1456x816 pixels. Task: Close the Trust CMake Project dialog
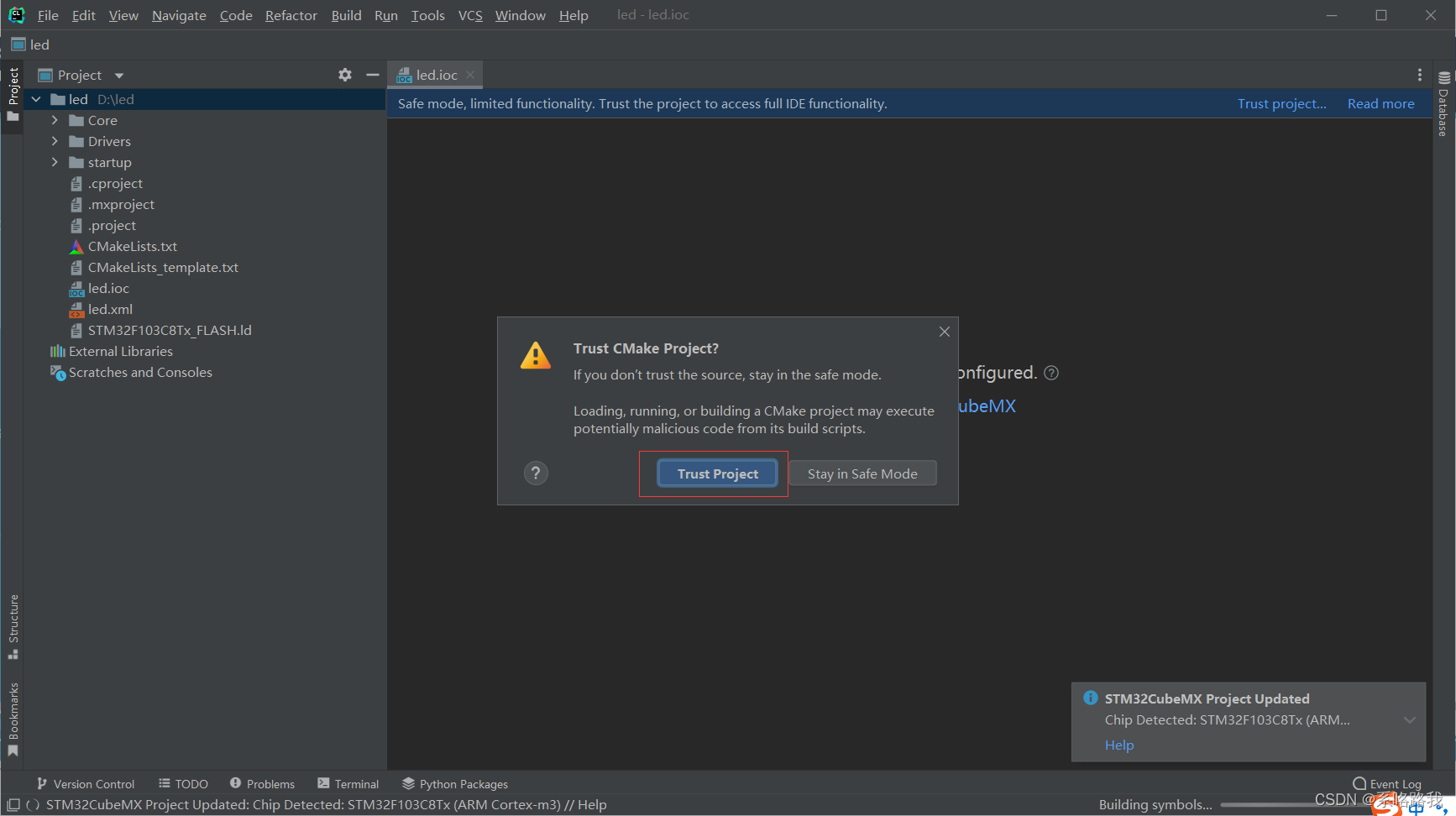pyautogui.click(x=945, y=332)
